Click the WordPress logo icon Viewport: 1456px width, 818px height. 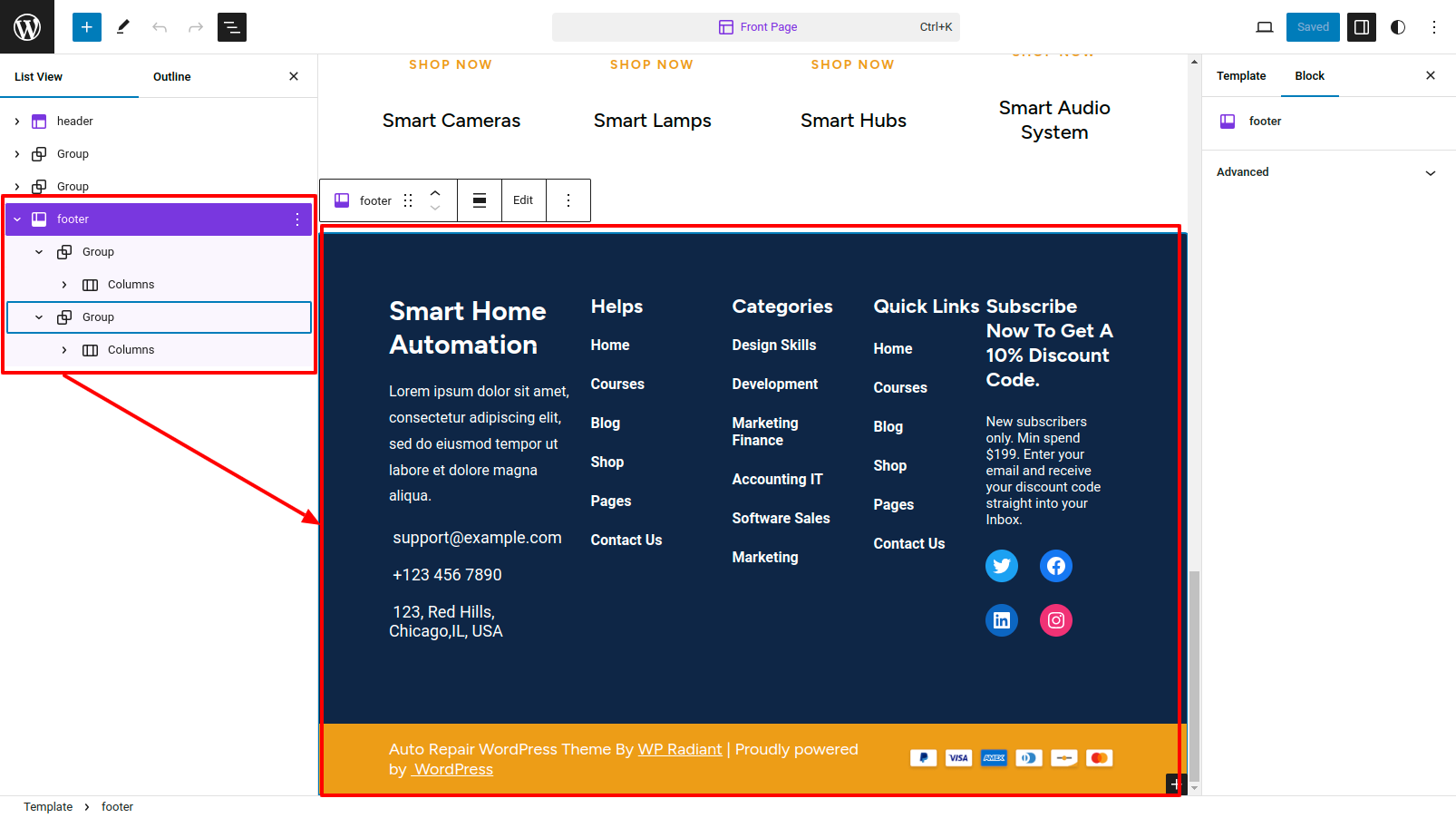pyautogui.click(x=27, y=27)
